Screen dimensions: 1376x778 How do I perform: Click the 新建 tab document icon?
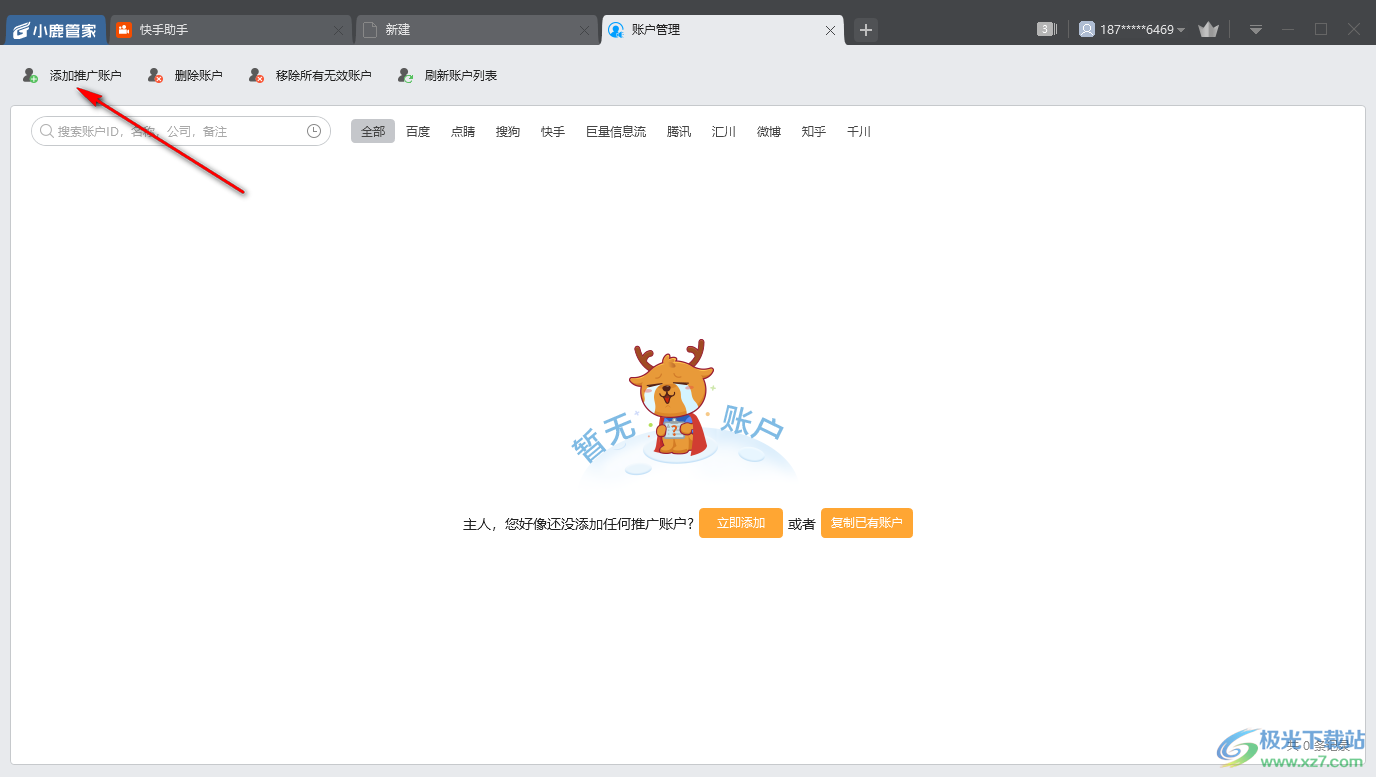[x=370, y=30]
